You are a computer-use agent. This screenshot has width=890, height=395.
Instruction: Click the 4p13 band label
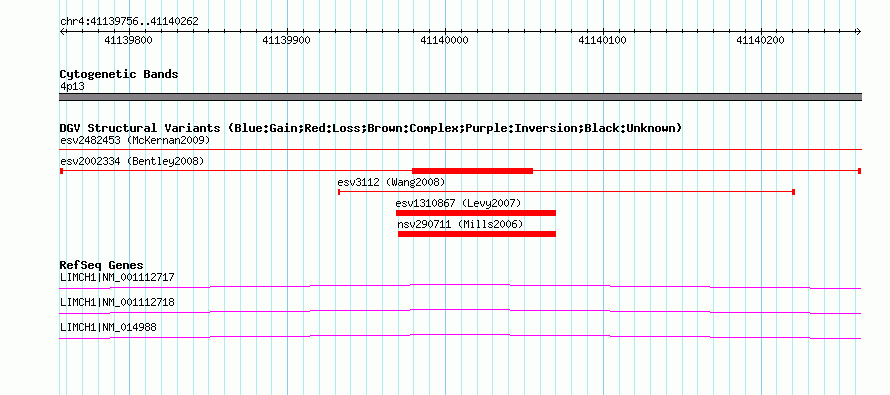click(72, 87)
